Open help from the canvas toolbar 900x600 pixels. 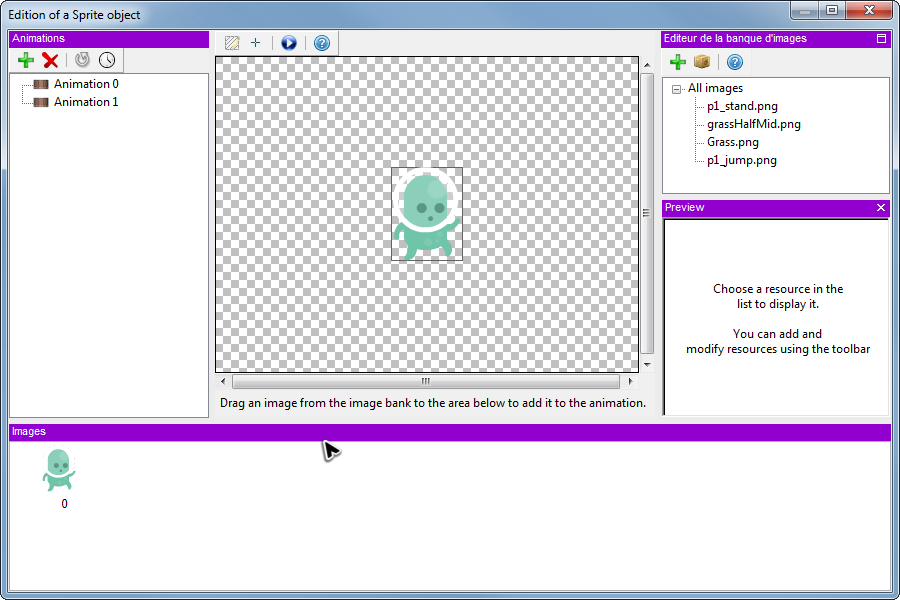[x=321, y=43]
